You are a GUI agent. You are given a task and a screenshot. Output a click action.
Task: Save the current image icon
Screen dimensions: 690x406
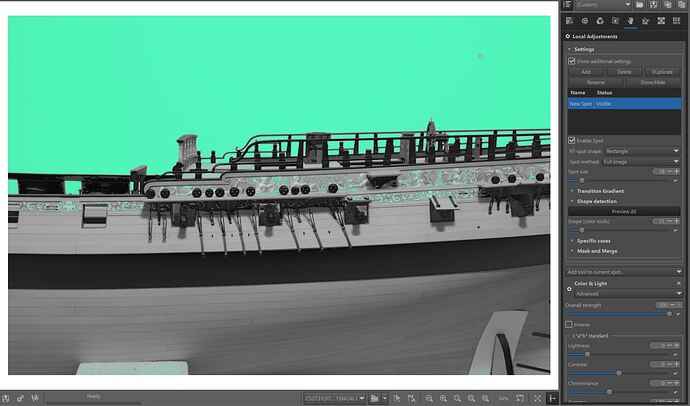pos(6,399)
